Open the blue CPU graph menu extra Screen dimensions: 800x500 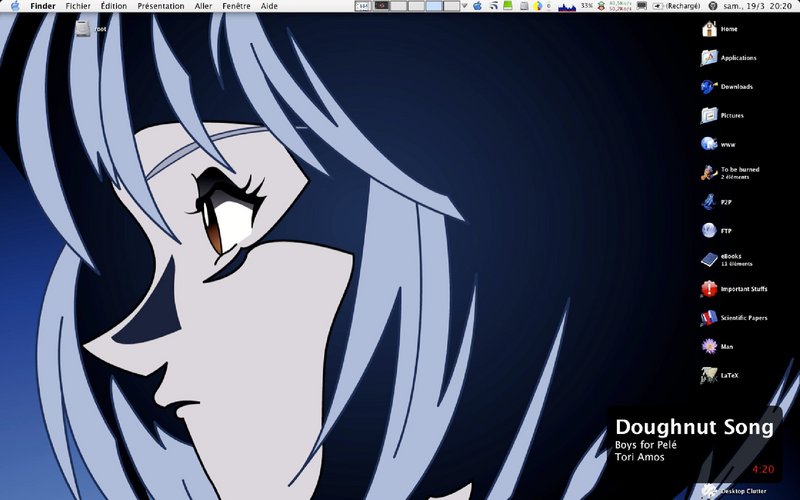click(x=567, y=6)
